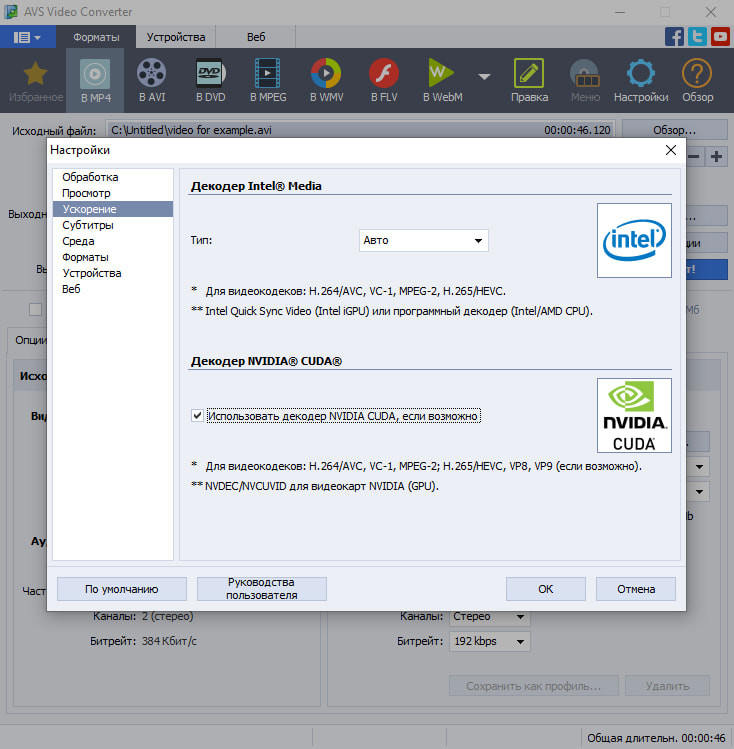Click the Отмена button
The image size is (734, 749).
[x=635, y=589]
